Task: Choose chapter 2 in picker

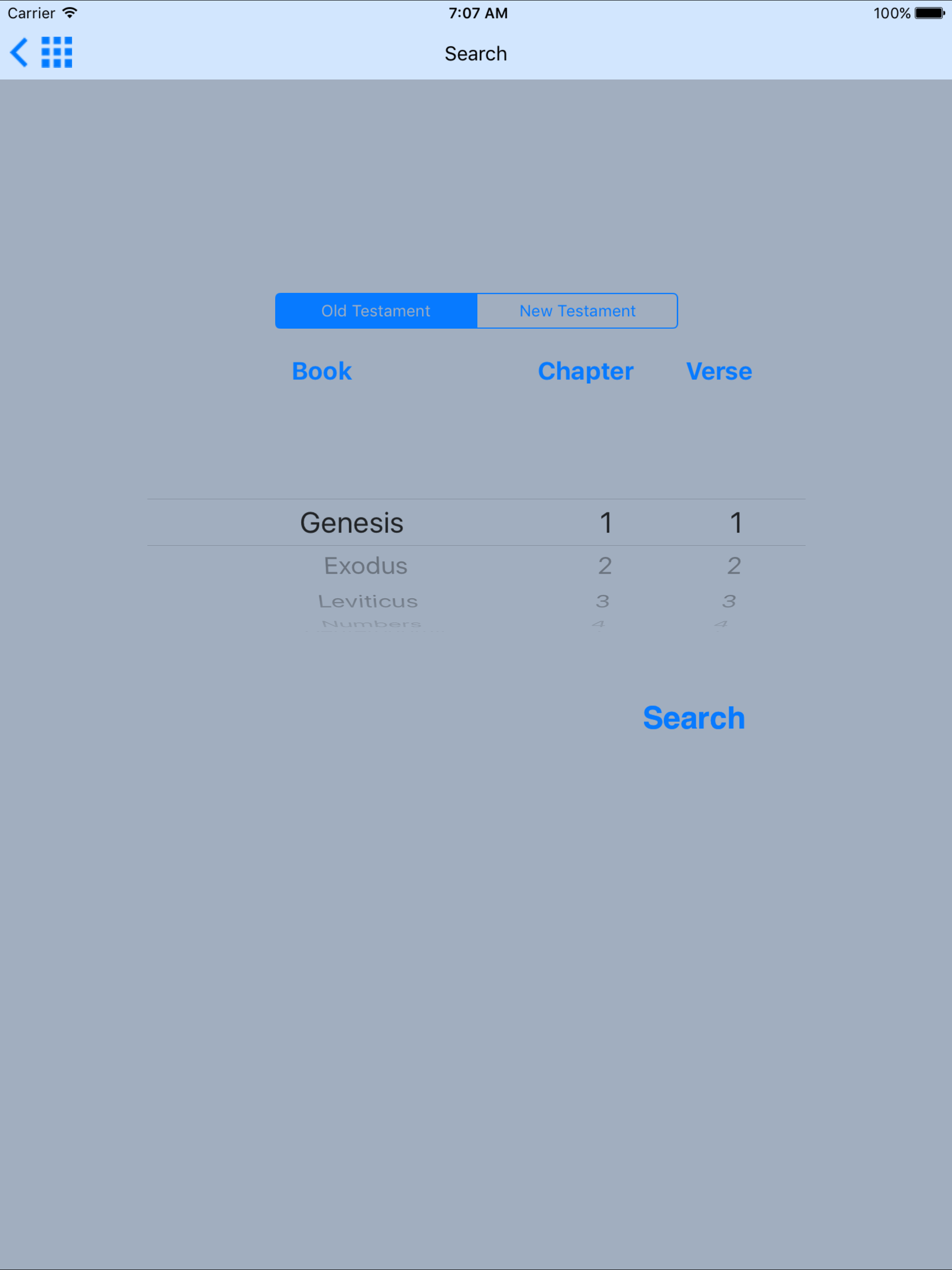Action: 605,566
